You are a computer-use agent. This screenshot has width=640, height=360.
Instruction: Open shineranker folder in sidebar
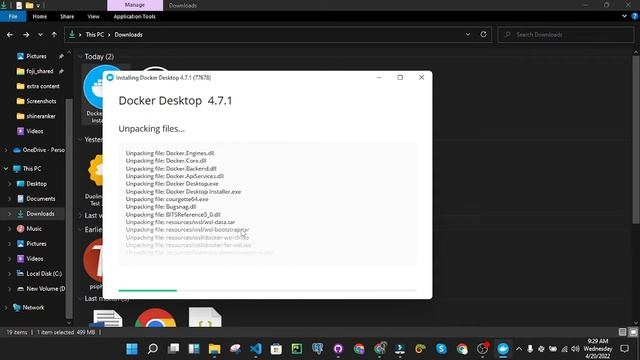pyautogui.click(x=40, y=116)
